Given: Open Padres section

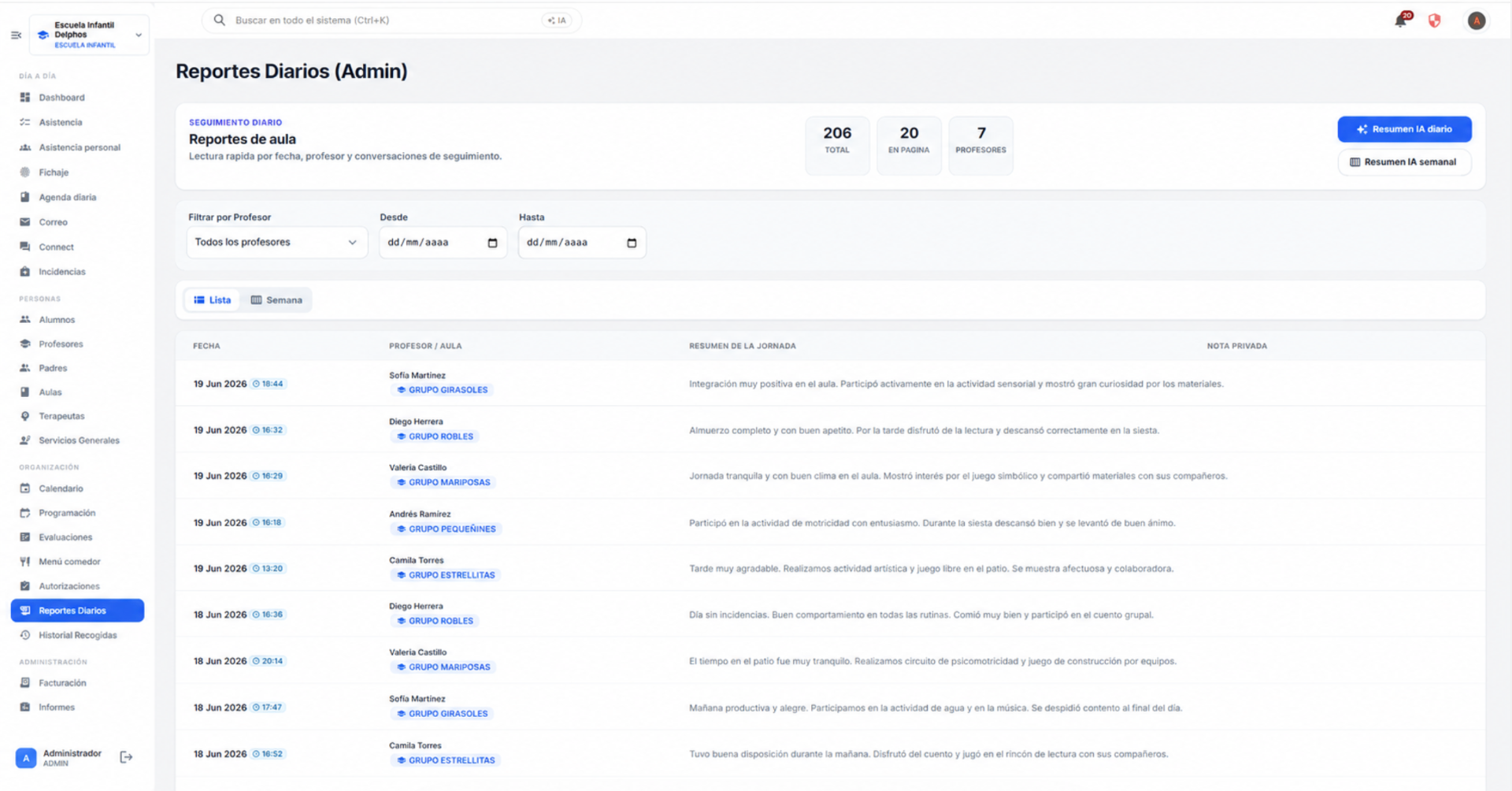Looking at the screenshot, I should click(77, 368).
